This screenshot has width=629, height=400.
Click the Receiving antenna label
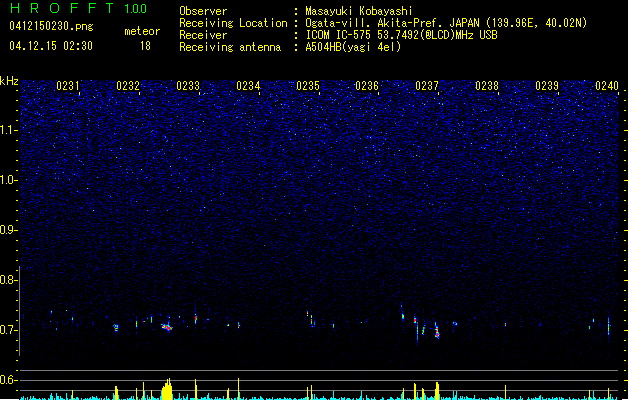coord(230,47)
